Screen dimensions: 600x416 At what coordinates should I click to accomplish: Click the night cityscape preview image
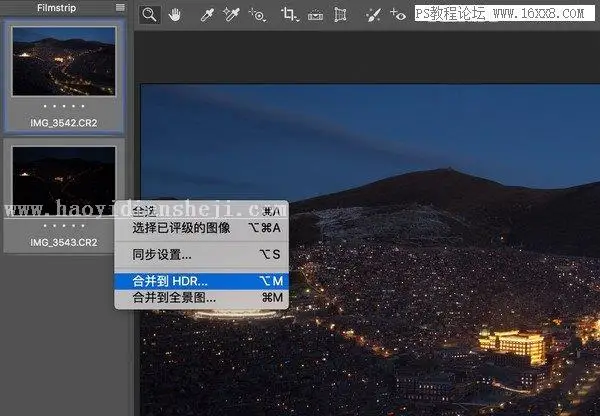370,250
